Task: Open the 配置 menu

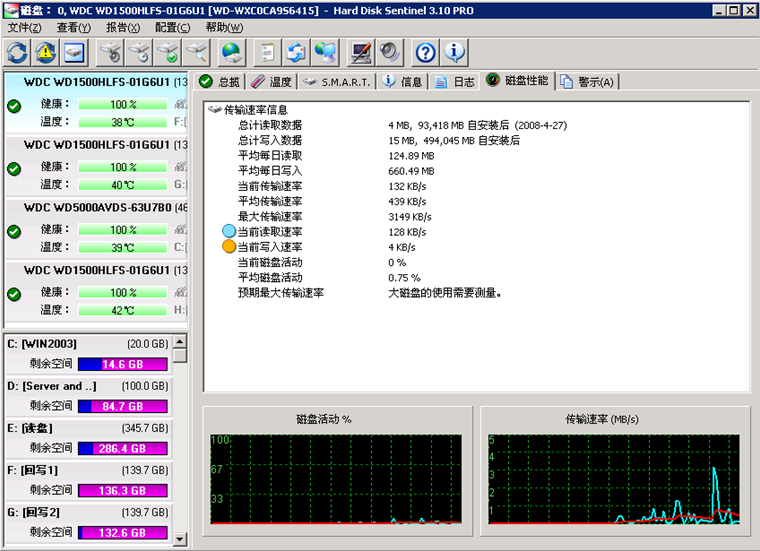Action: tap(173, 28)
